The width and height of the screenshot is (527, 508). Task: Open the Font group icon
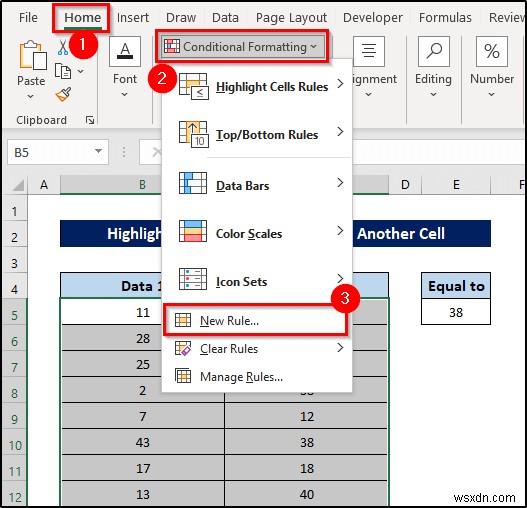click(x=125, y=51)
